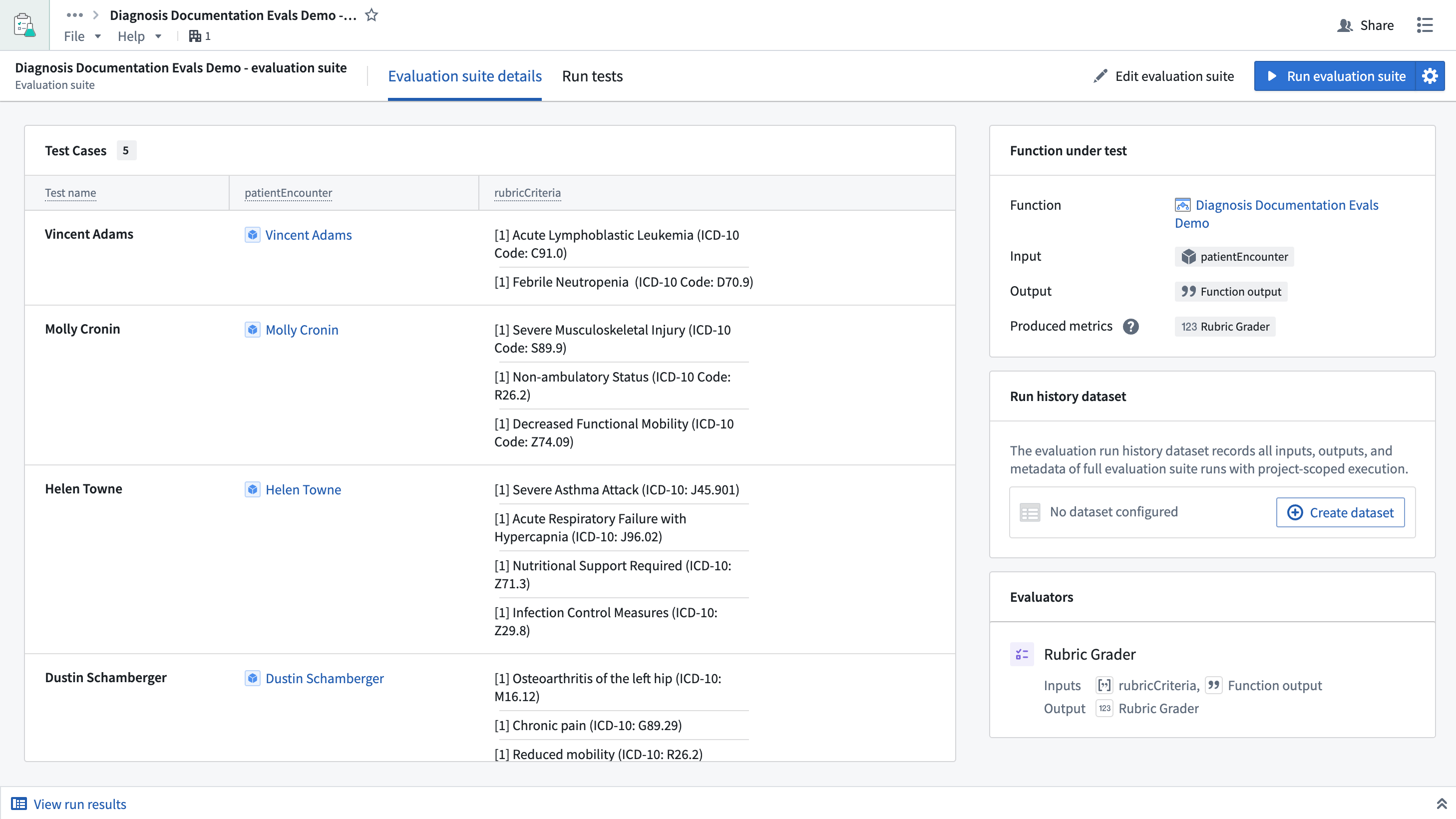Click the rubricCriteria column header

click(527, 193)
